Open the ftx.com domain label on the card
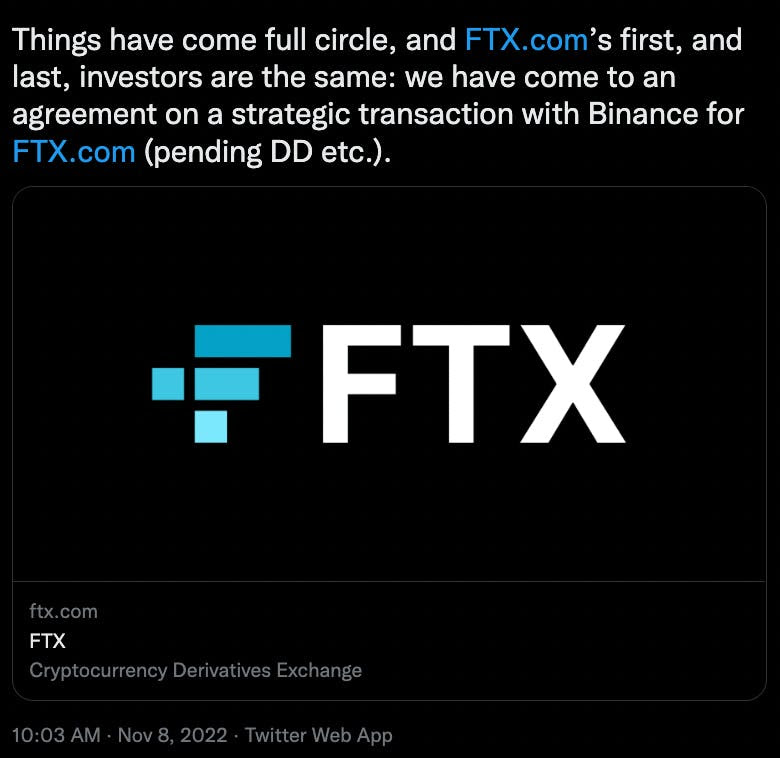This screenshot has height=758, width=780. coord(64,611)
